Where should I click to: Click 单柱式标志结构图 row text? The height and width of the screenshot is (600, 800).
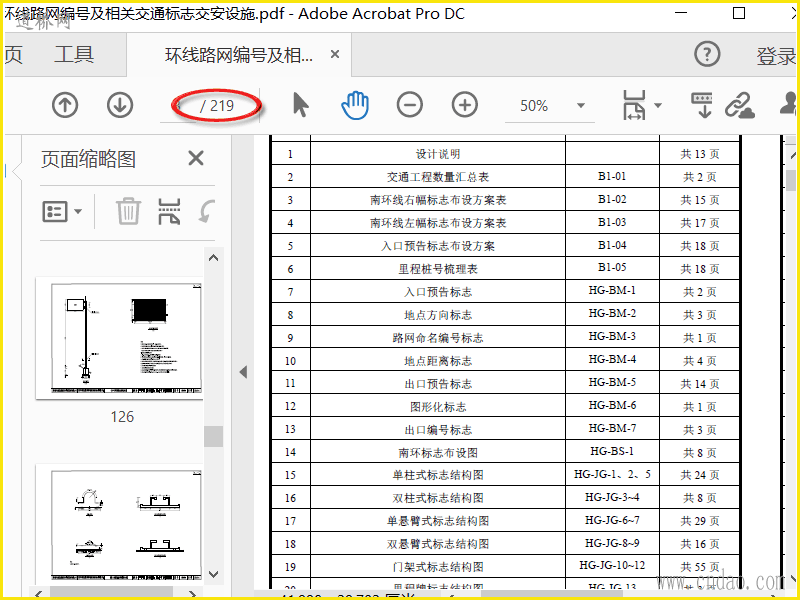(438, 475)
